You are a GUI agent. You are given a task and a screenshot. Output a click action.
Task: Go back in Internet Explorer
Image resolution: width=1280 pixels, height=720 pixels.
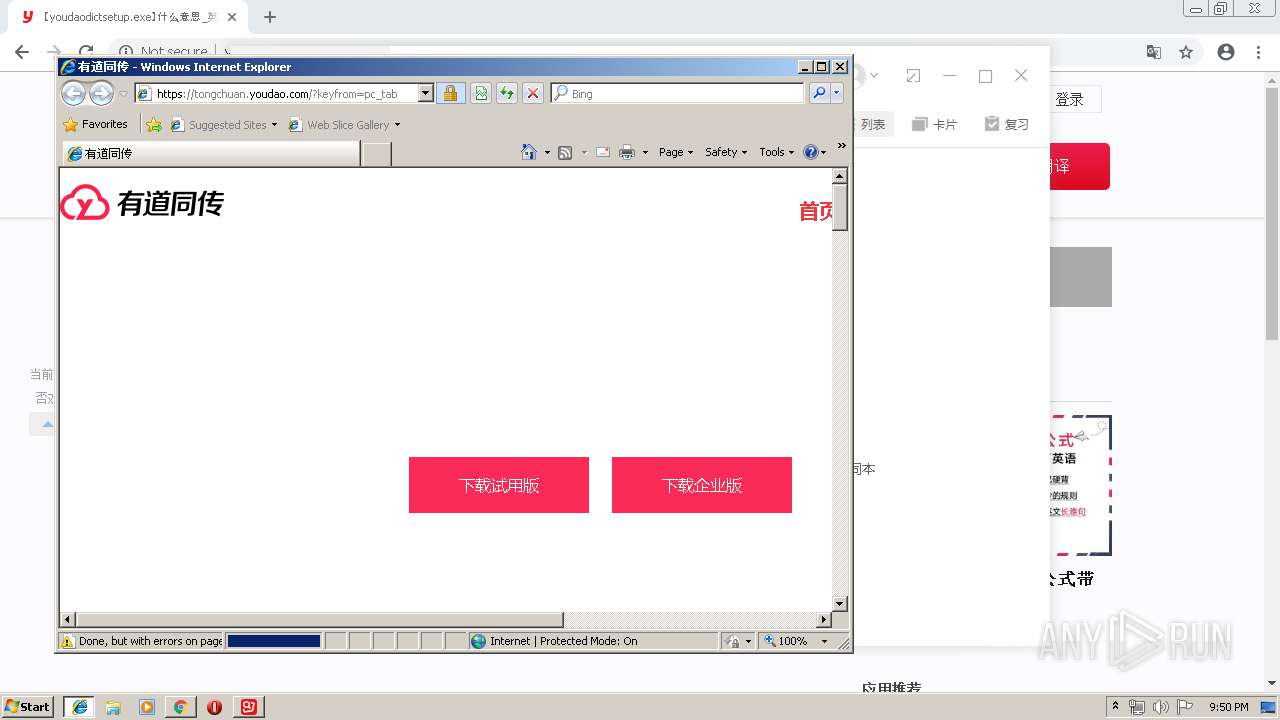74,93
